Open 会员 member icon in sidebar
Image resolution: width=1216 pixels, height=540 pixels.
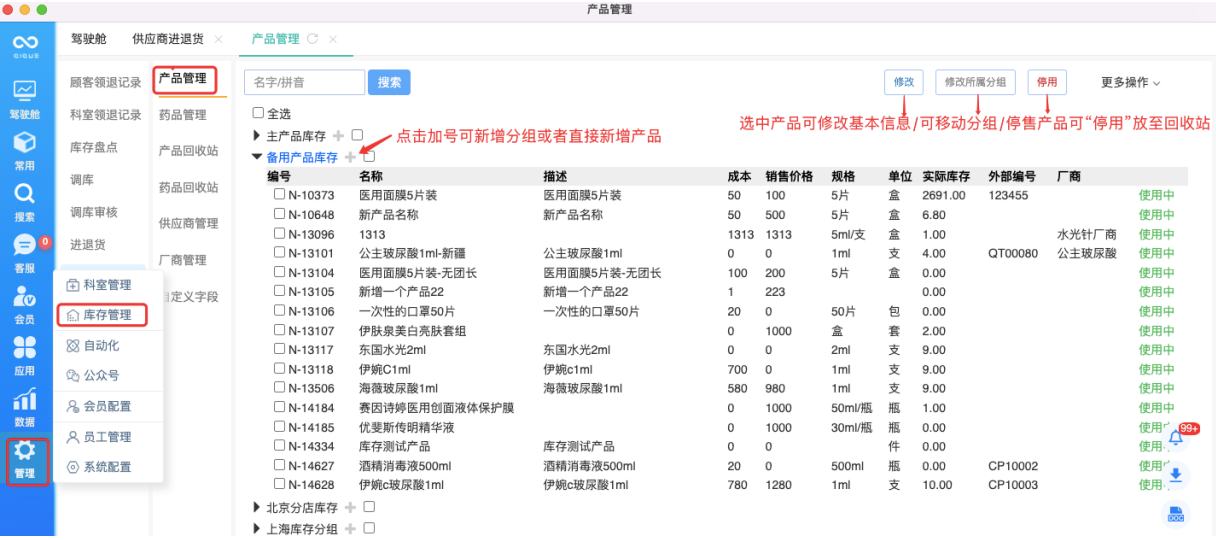(26, 296)
